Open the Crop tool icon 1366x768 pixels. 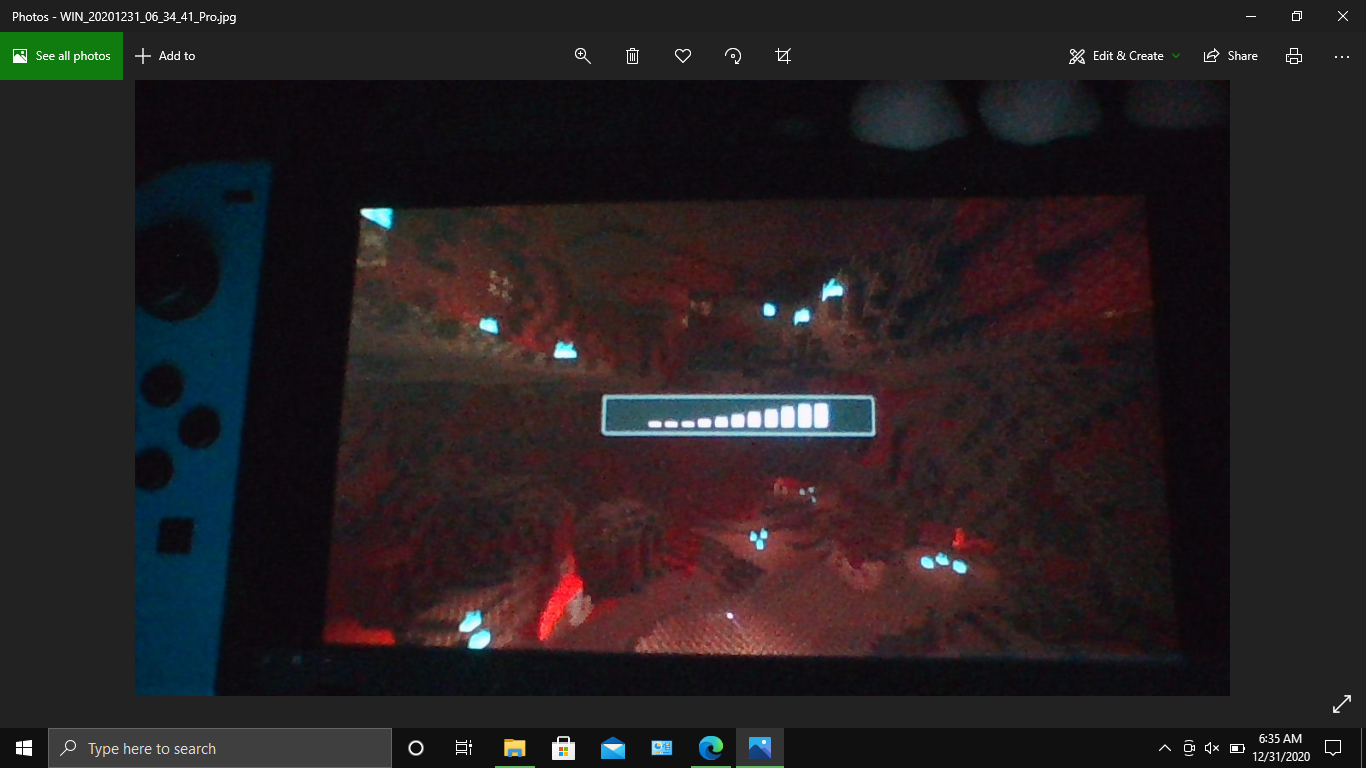pos(783,56)
